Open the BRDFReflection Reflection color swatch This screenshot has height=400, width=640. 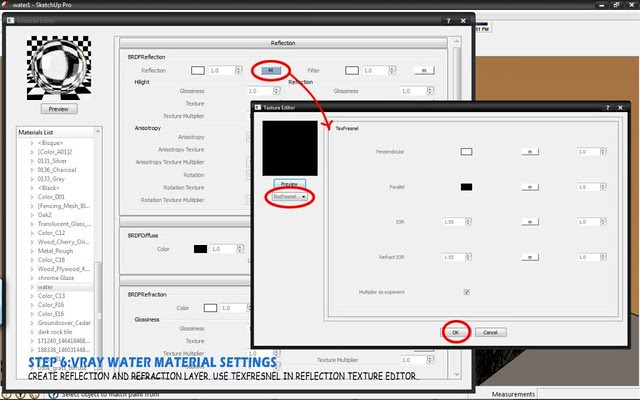198,71
